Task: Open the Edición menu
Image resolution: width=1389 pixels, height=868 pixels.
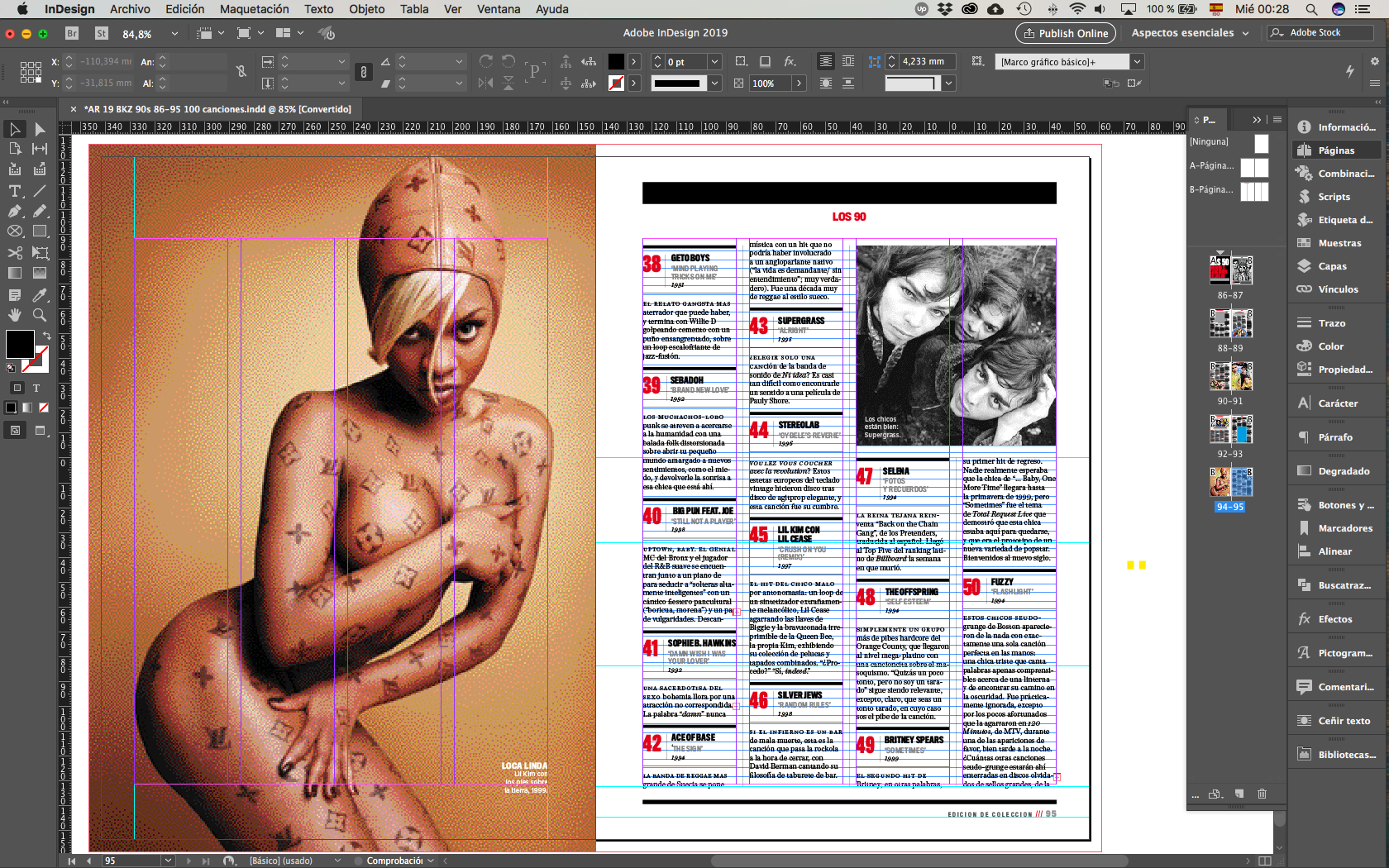Action: (x=184, y=9)
